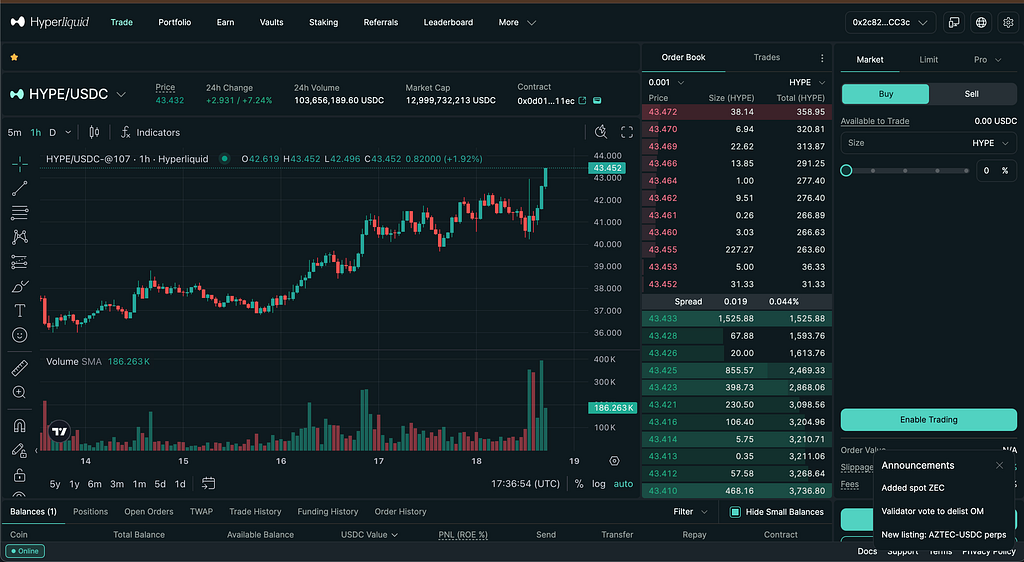Switch to the Trades tab
Viewport: 1024px width, 562px height.
click(767, 57)
